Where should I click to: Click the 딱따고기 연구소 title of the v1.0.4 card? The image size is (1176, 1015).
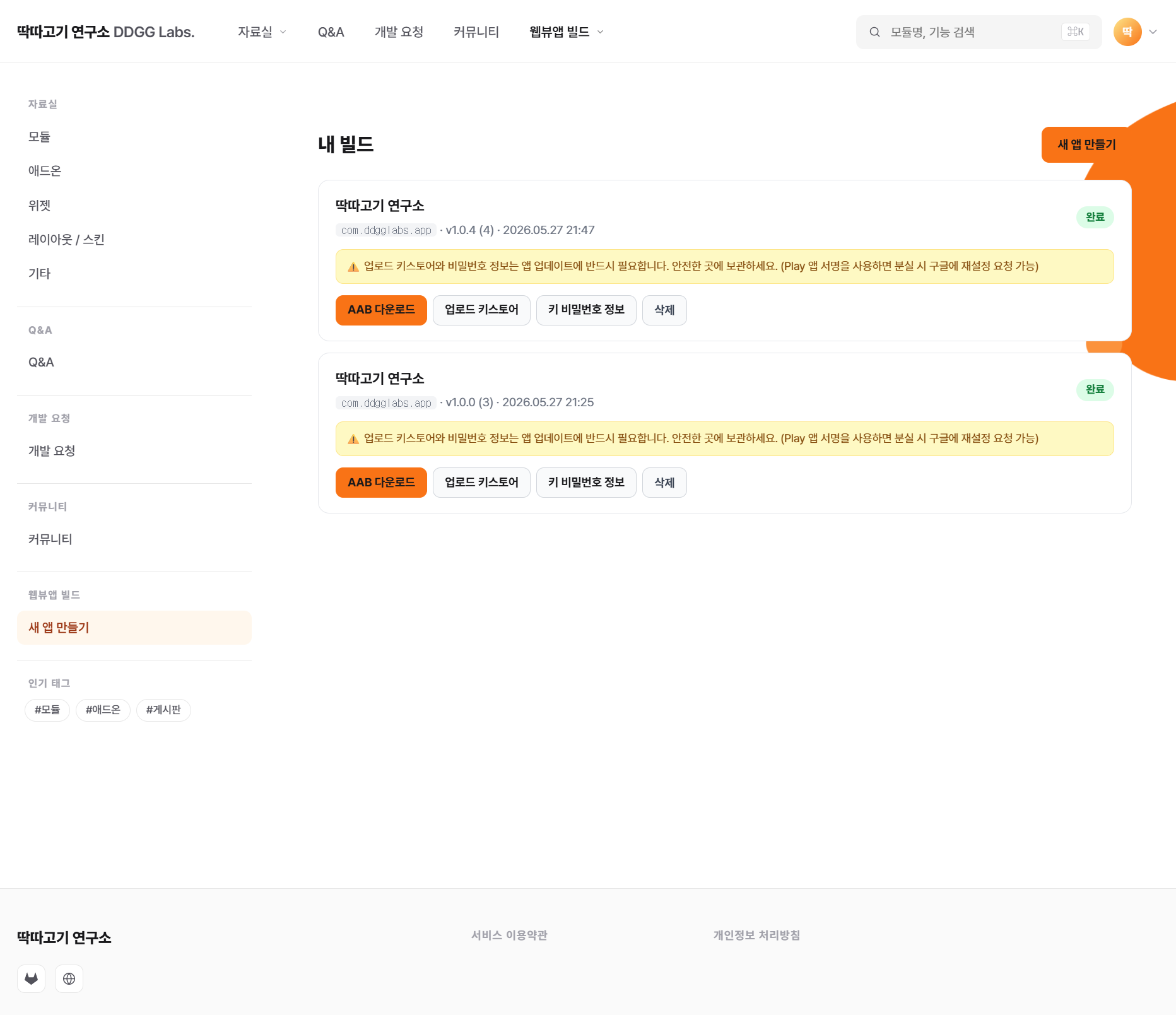[x=380, y=206]
